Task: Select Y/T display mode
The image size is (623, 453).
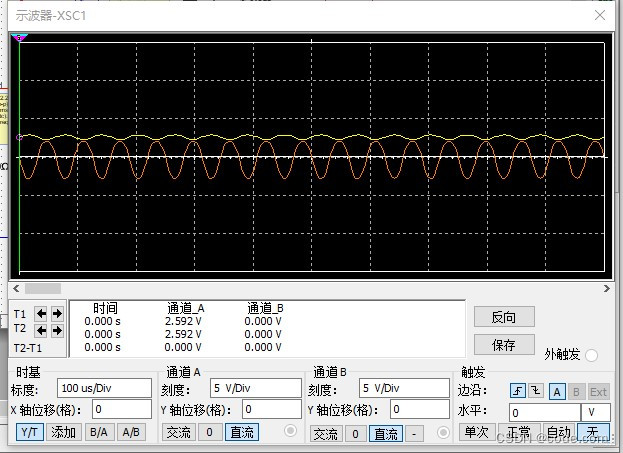Action: tap(30, 432)
